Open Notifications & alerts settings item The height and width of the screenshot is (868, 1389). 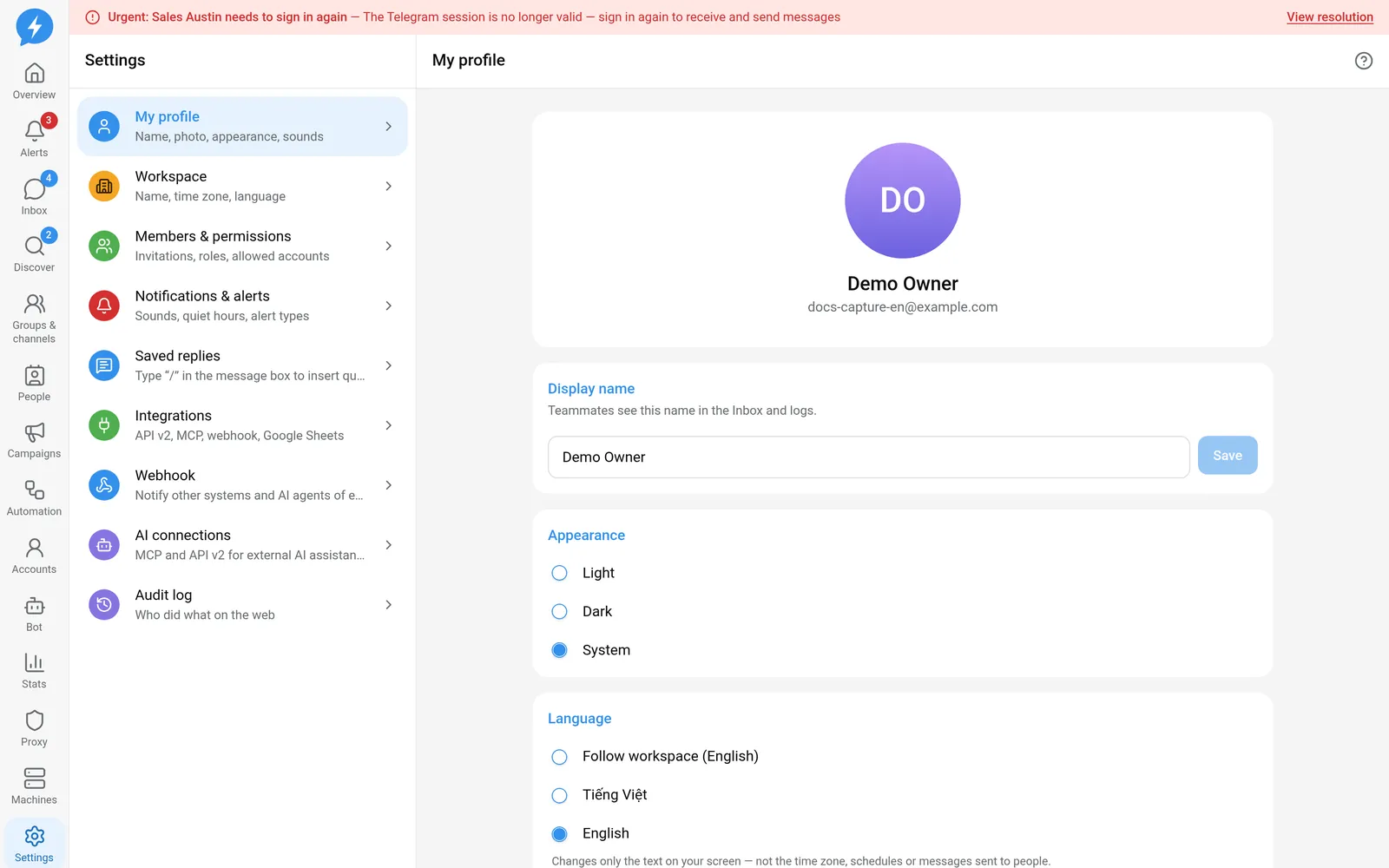point(242,306)
